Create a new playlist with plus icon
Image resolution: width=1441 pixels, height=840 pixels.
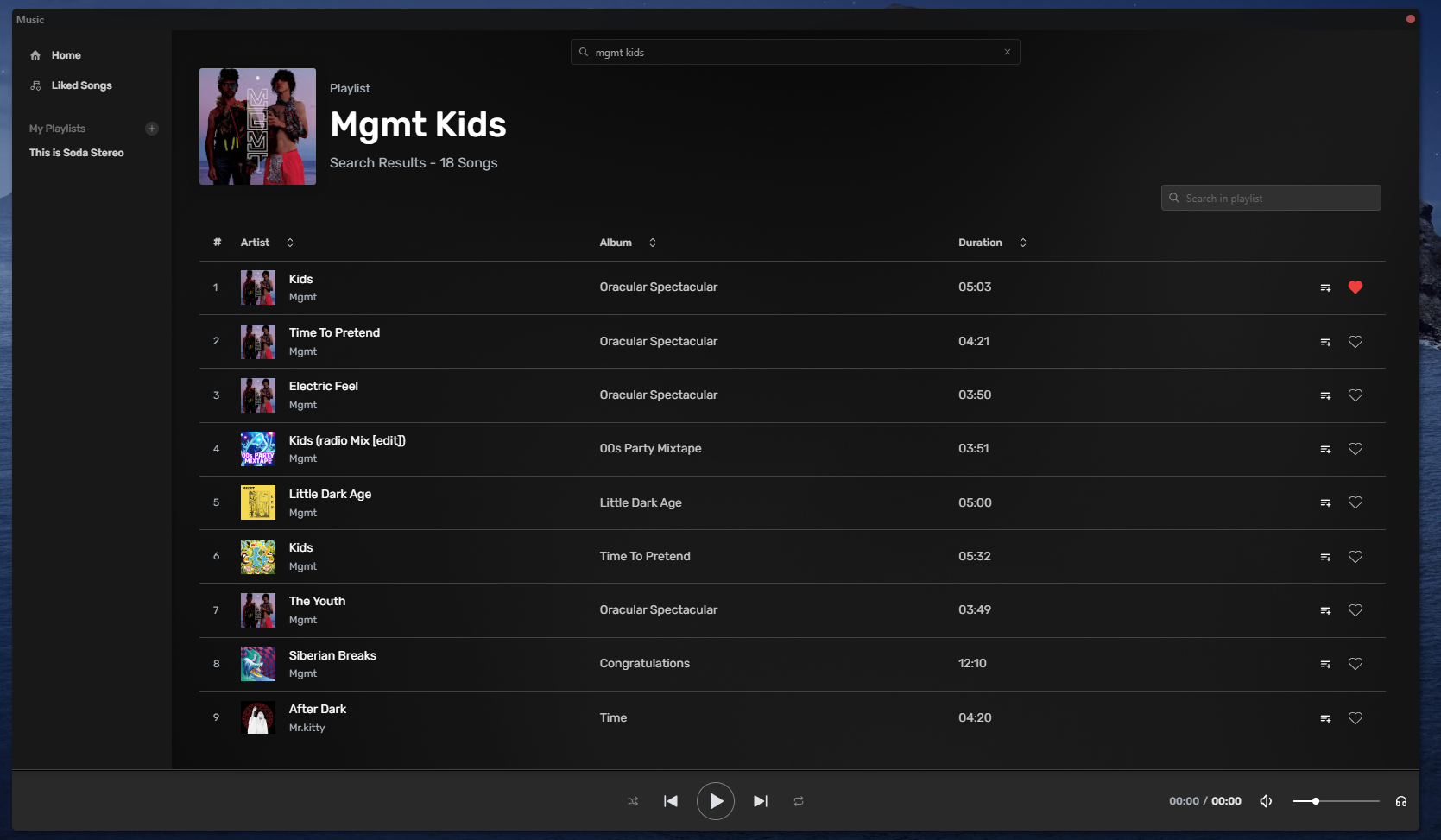click(152, 129)
